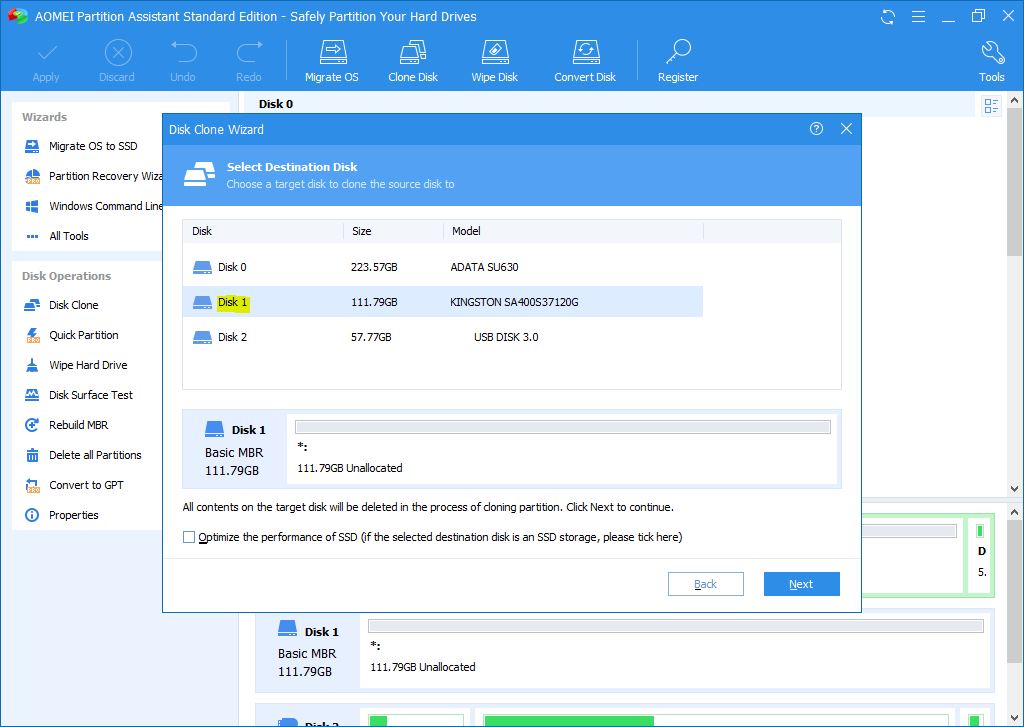Click Disk Surface Test in sidebar

90,395
